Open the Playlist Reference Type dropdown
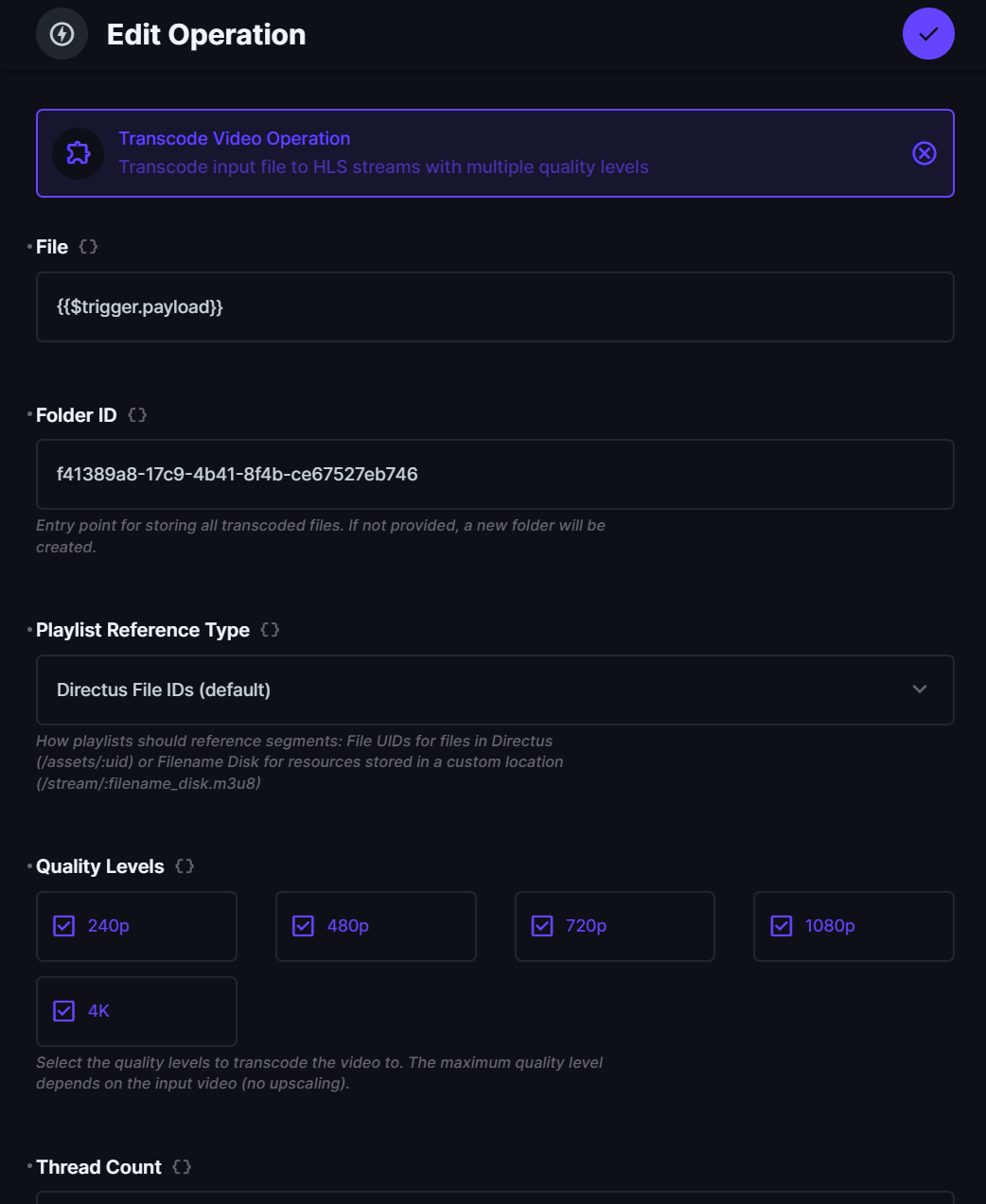Viewport: 986px width, 1204px height. click(x=918, y=689)
